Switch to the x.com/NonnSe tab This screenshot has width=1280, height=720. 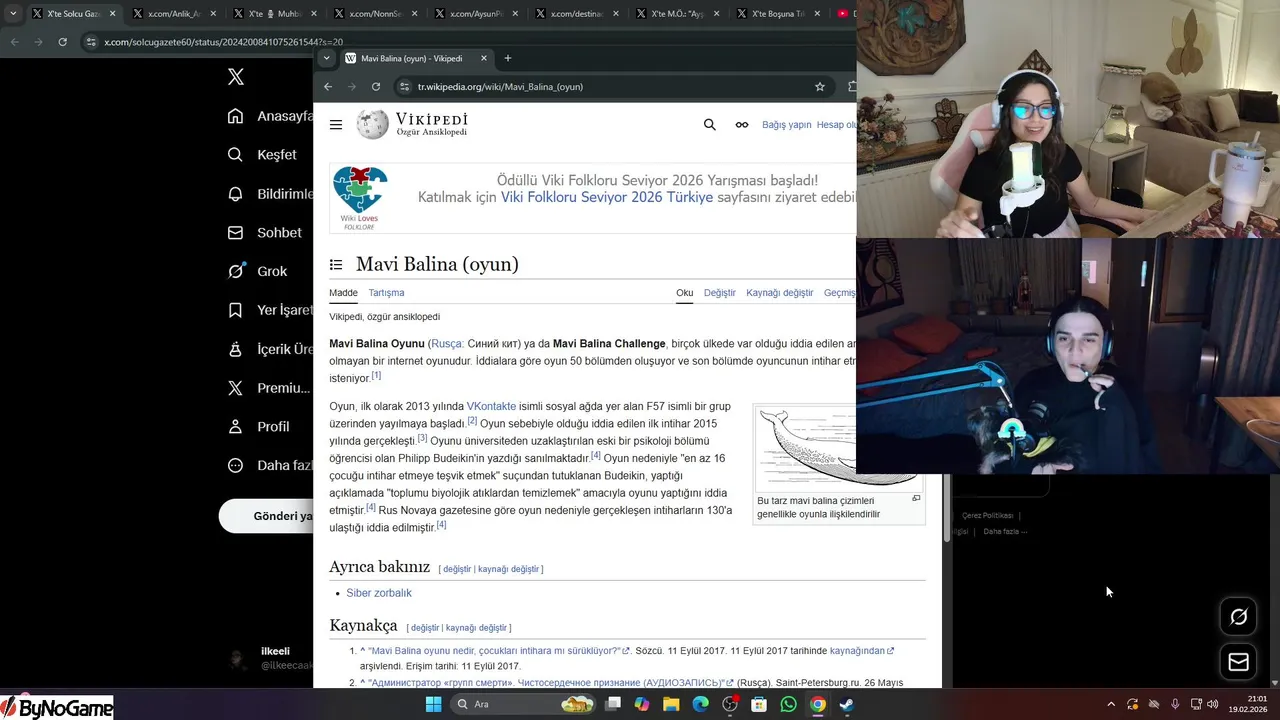coord(374,14)
